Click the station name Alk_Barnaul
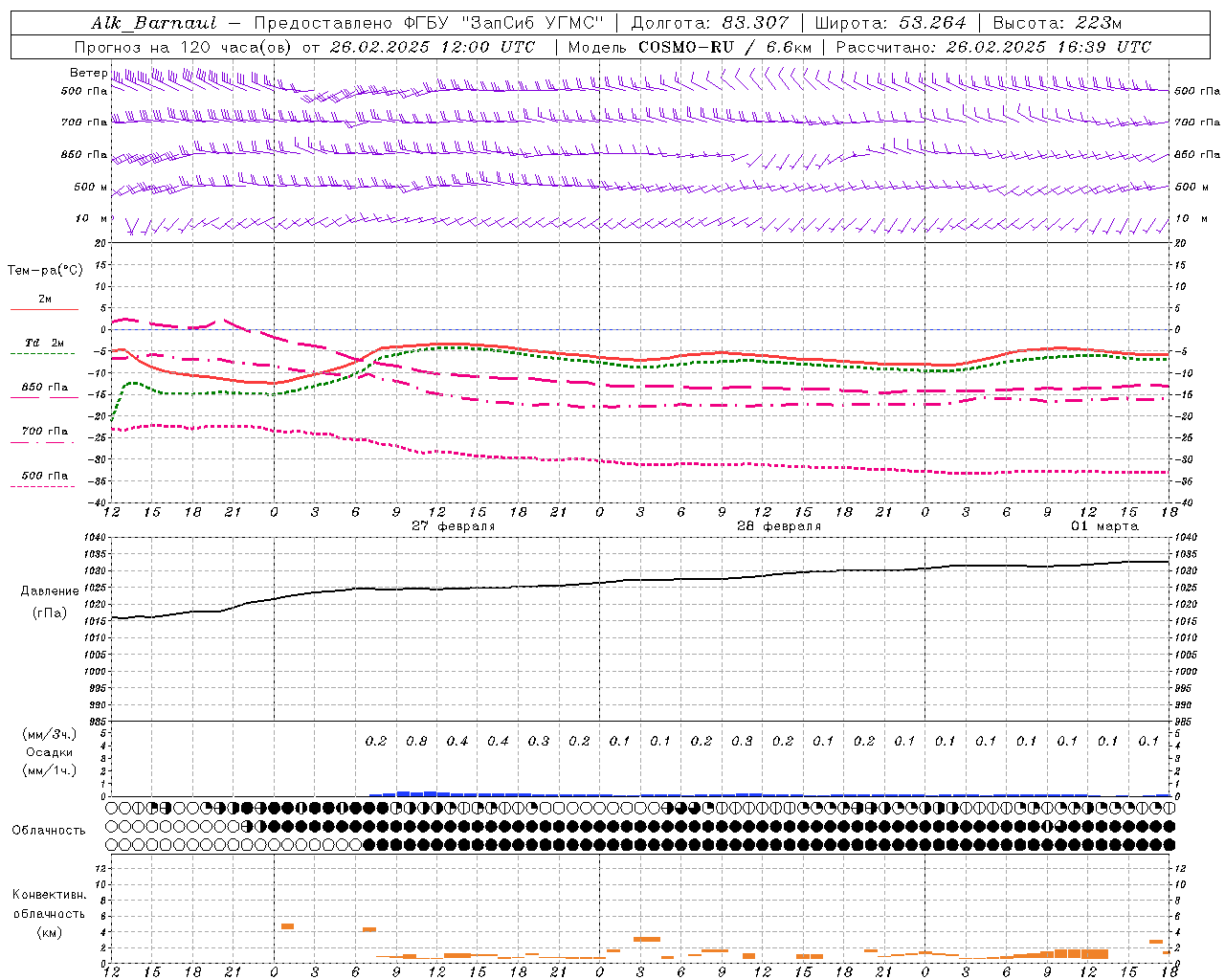The width and height of the screenshot is (1225, 980). pos(154,23)
